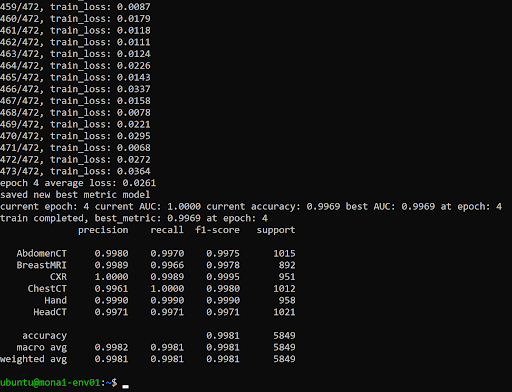Screen dimensions: 512x392
Task: Click the 'ChestCT' row label
Action: 47,289
